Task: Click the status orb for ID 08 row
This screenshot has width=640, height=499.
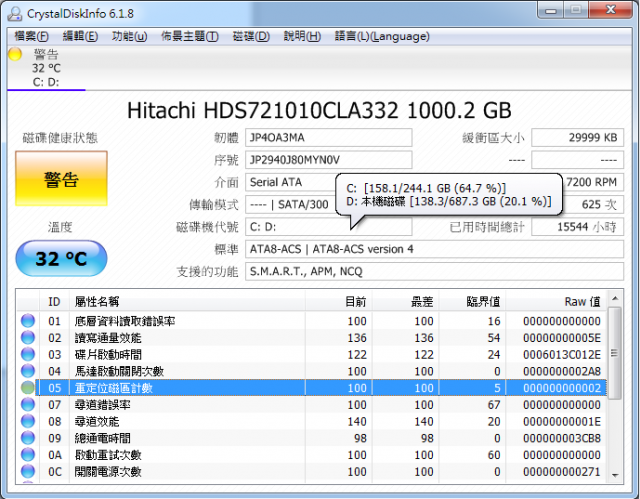Action: coord(28,421)
